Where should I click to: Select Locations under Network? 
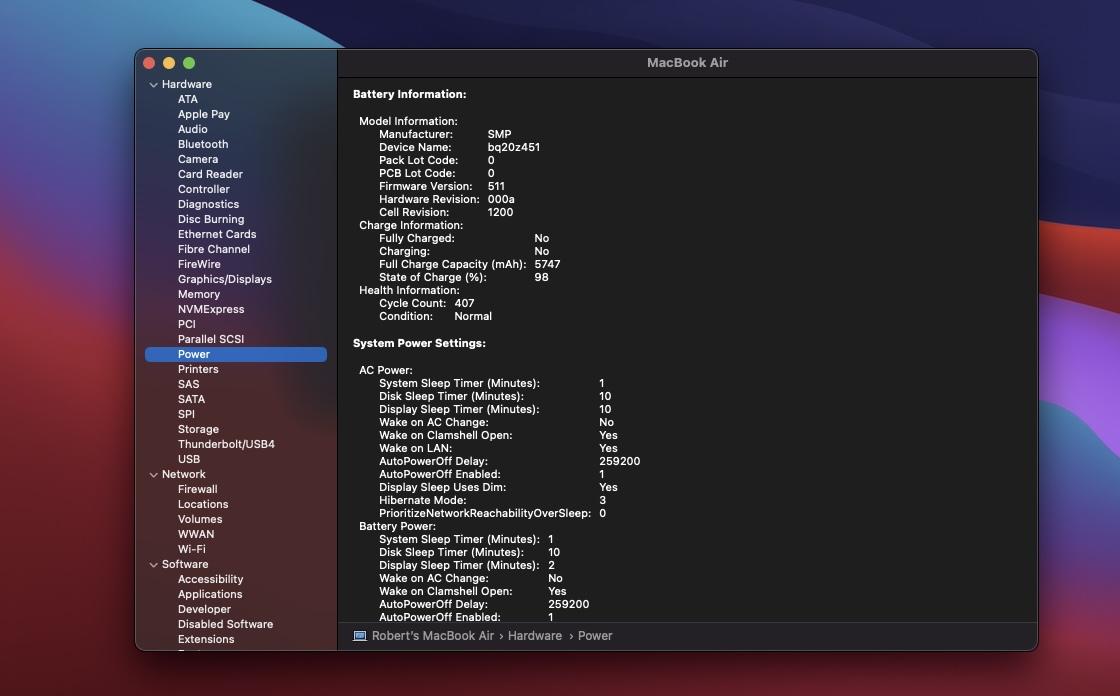pos(203,504)
